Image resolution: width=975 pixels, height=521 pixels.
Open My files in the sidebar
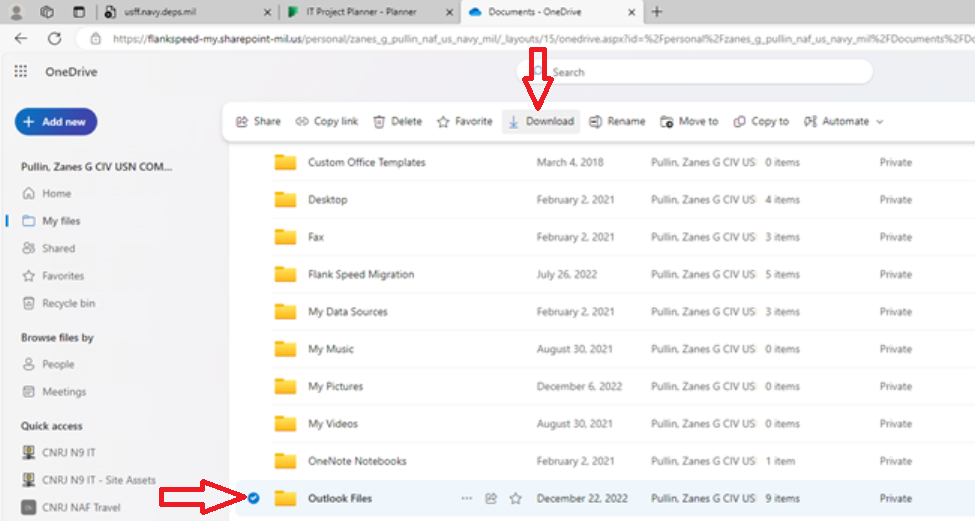pyautogui.click(x=51, y=221)
